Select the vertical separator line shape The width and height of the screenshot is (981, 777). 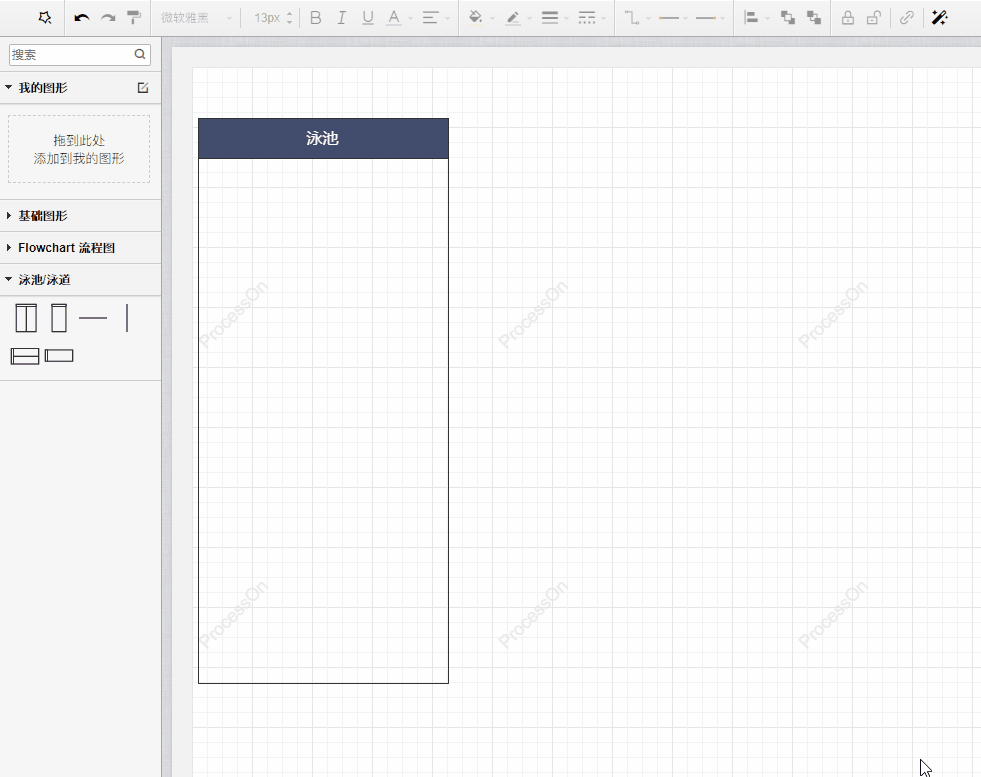(127, 318)
